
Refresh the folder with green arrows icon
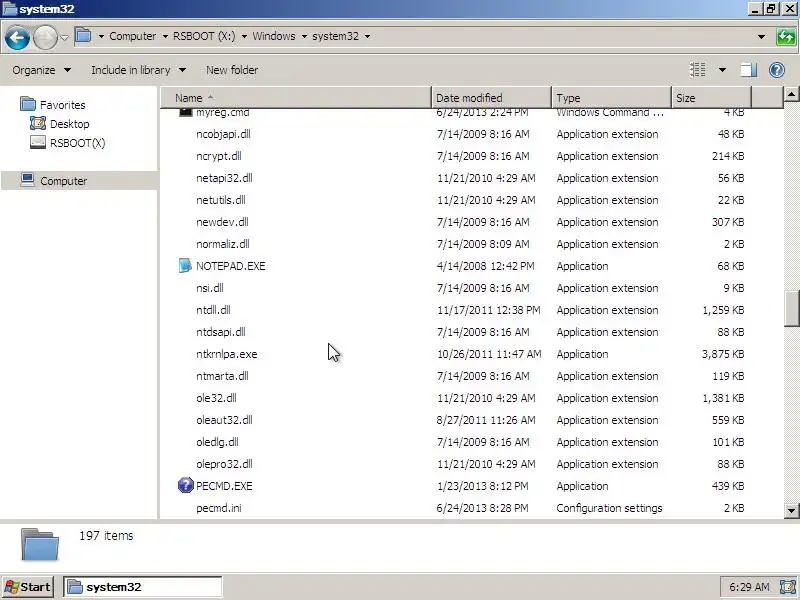tap(786, 37)
